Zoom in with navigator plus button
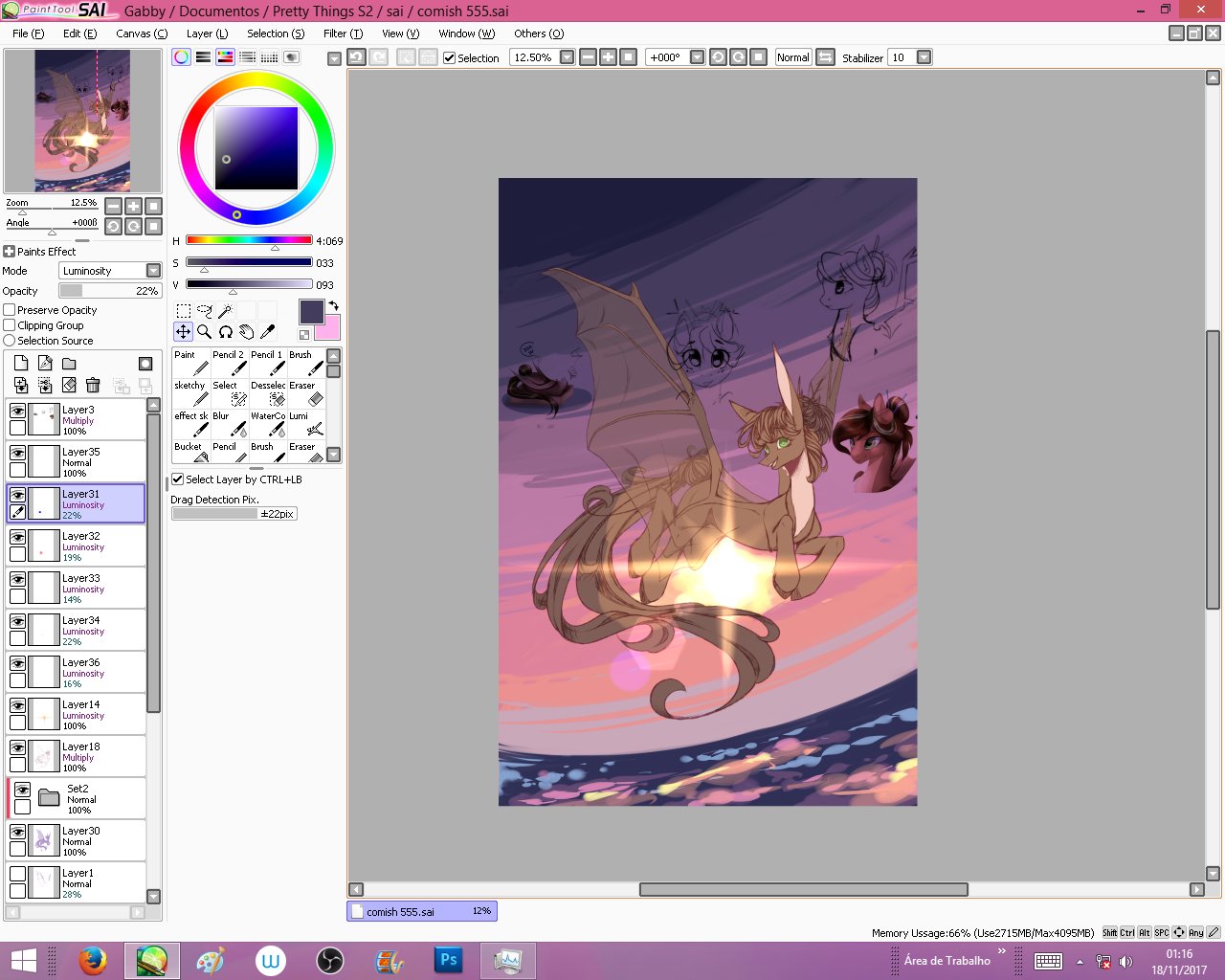Viewport: 1225px width, 980px height. (x=133, y=206)
